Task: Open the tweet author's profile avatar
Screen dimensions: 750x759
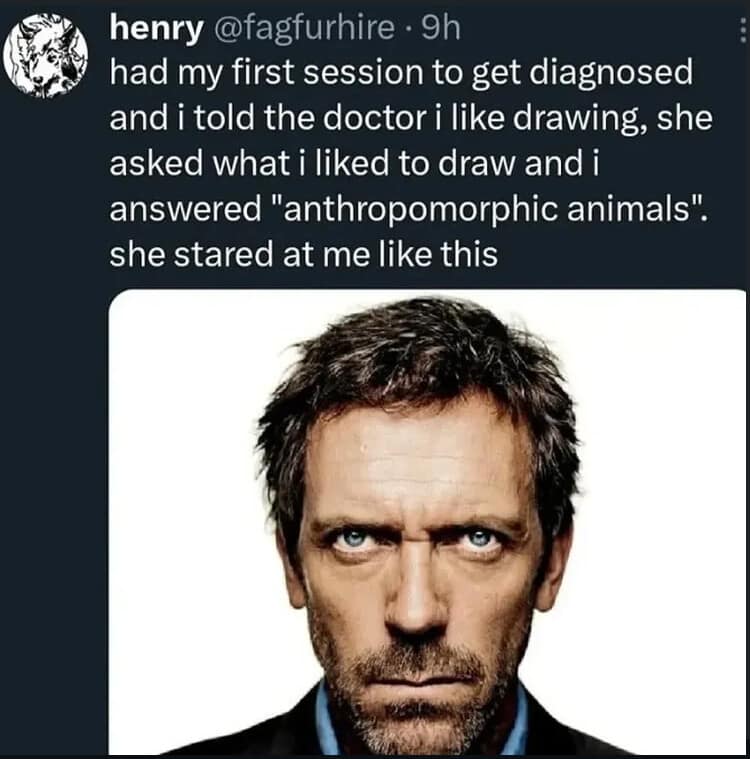Action: pyautogui.click(x=47, y=55)
